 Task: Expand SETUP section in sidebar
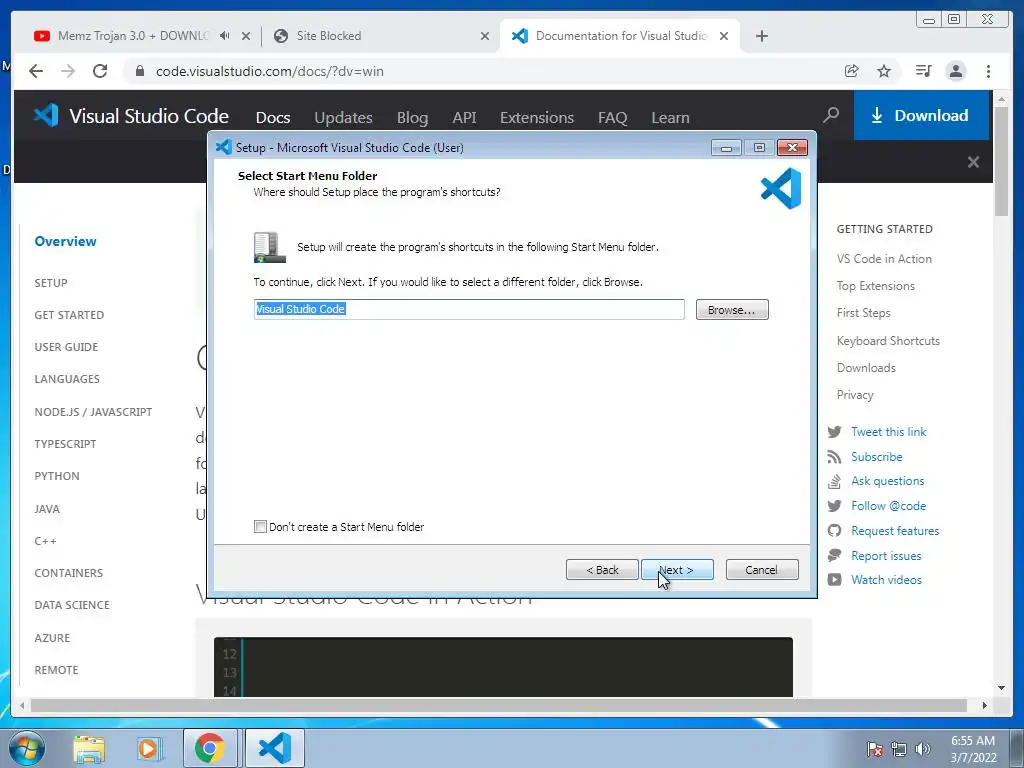[x=51, y=283]
